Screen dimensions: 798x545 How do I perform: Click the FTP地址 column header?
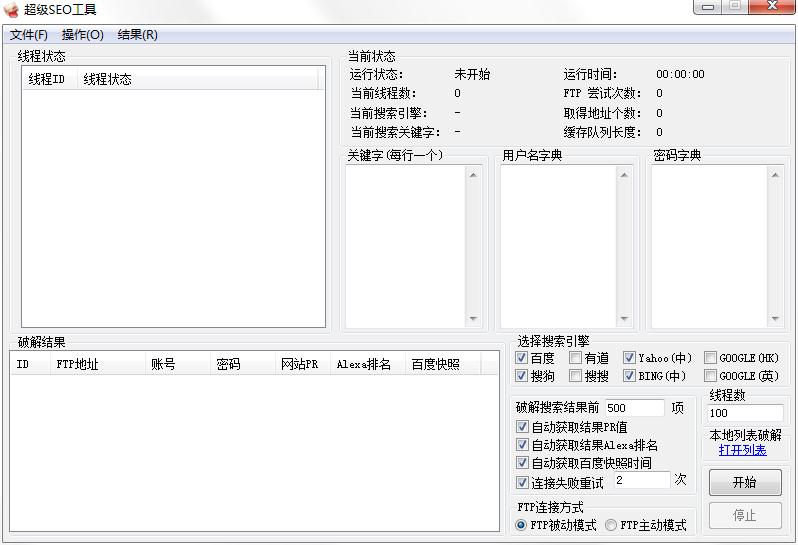[x=77, y=365]
